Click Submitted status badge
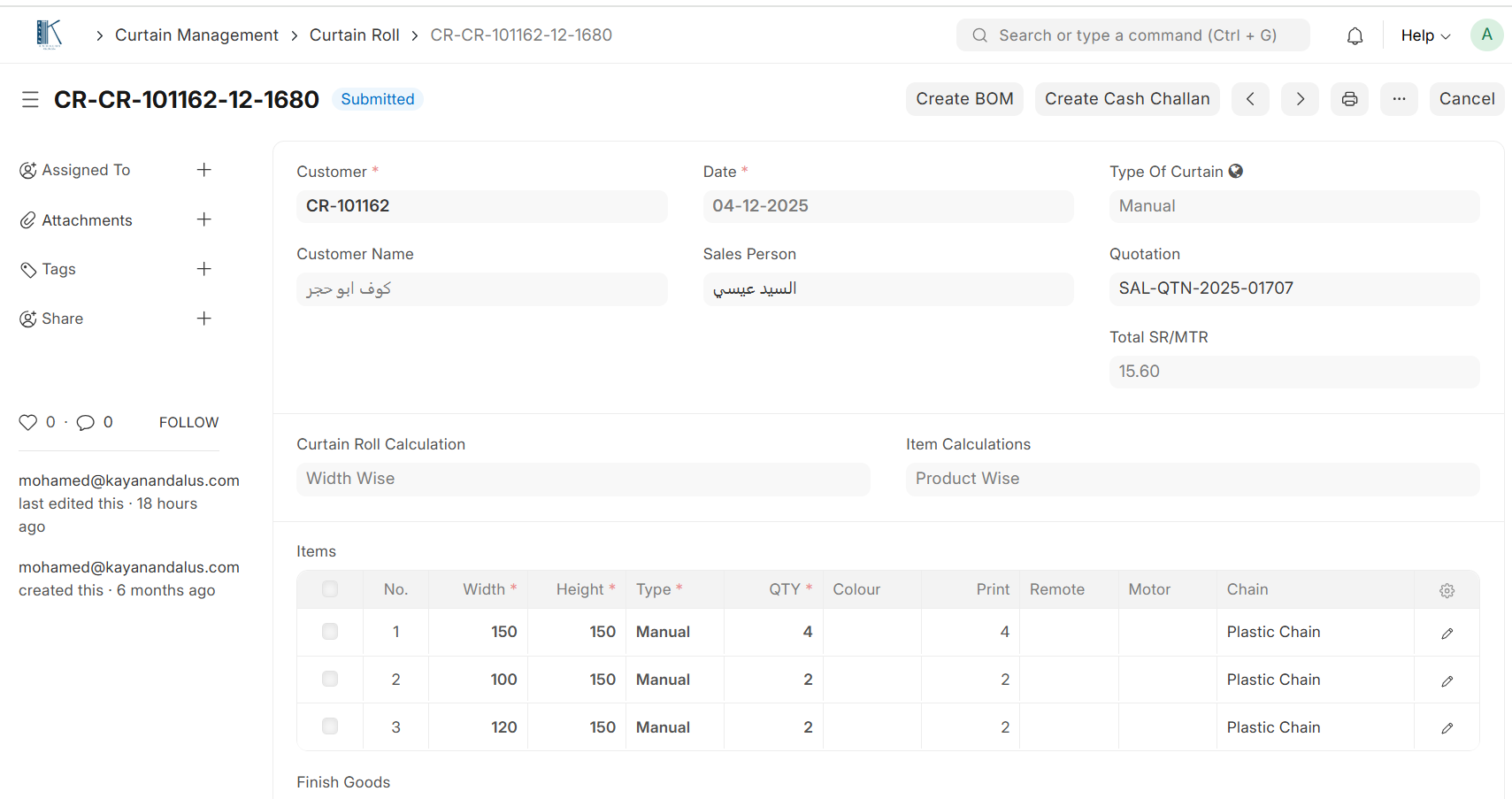Image resolution: width=1512 pixels, height=799 pixels. click(x=378, y=99)
